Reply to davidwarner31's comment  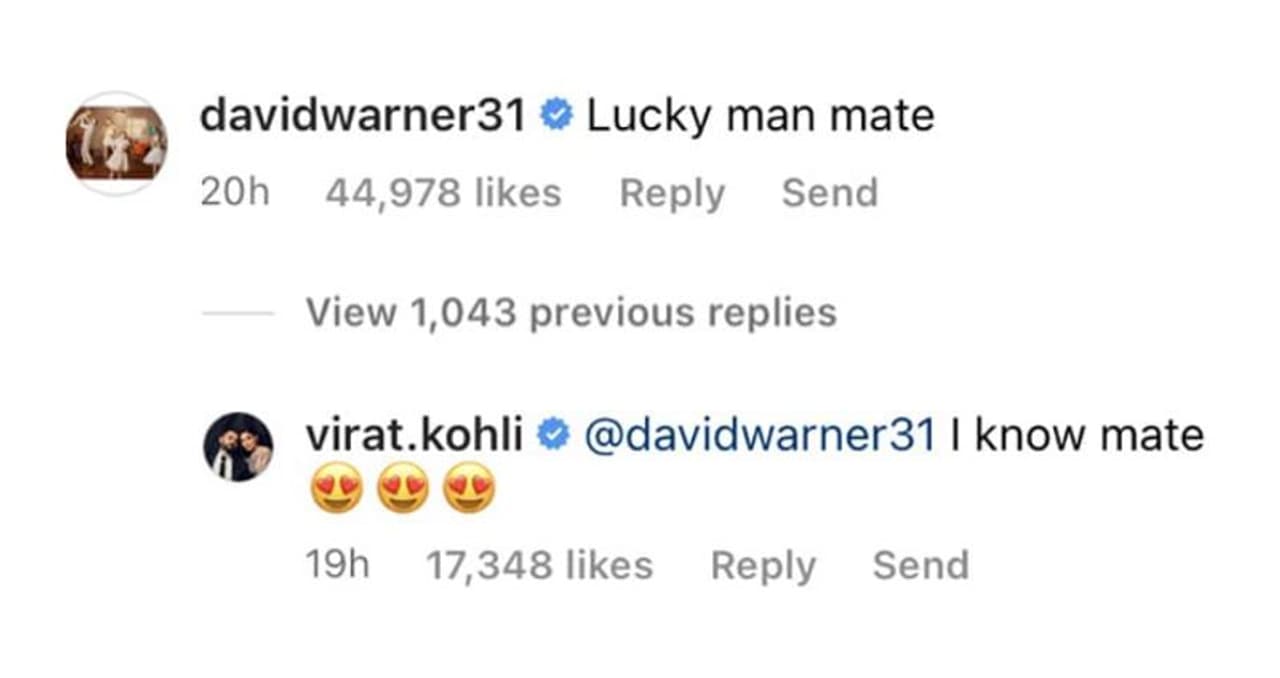pyautogui.click(x=672, y=193)
